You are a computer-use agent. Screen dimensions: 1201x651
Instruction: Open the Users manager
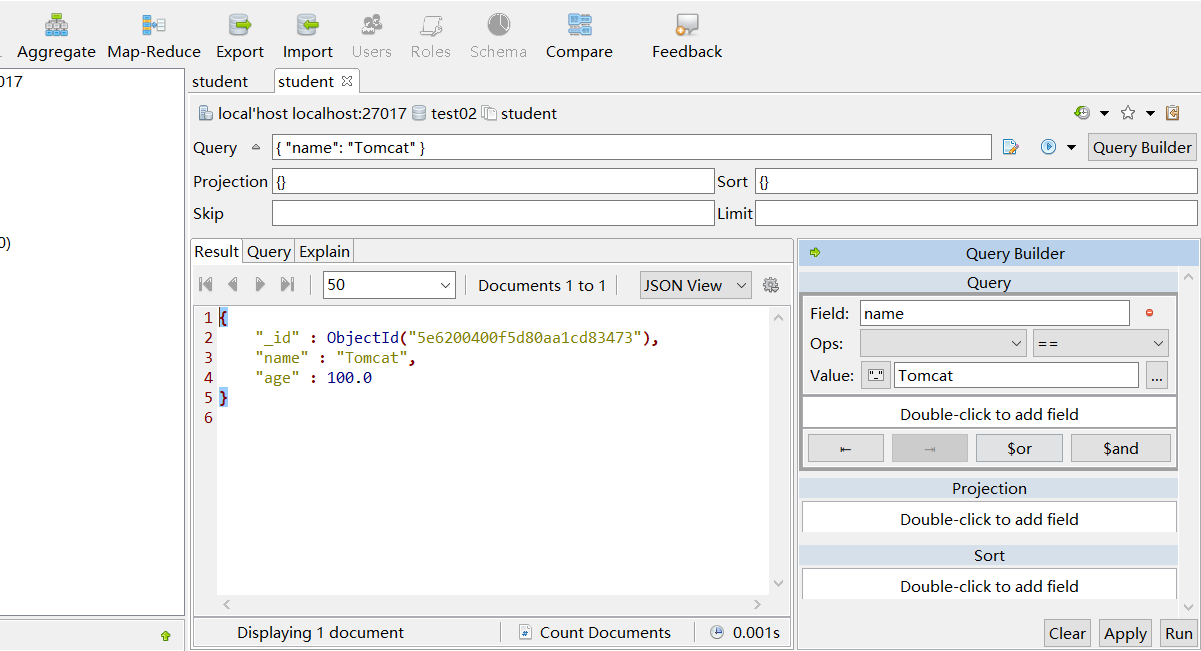coord(372,37)
